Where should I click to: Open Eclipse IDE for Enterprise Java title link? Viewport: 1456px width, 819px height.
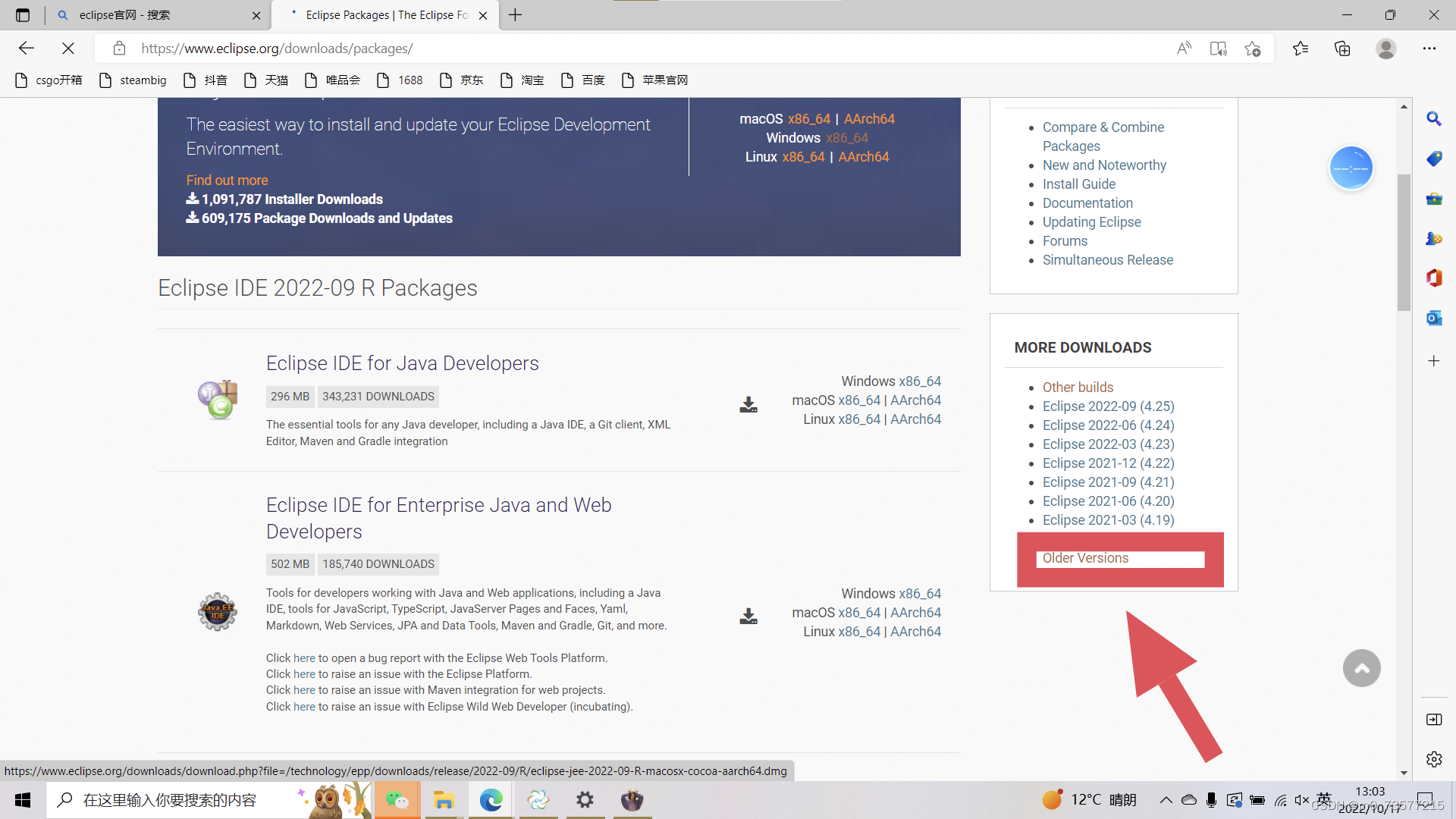pos(438,519)
